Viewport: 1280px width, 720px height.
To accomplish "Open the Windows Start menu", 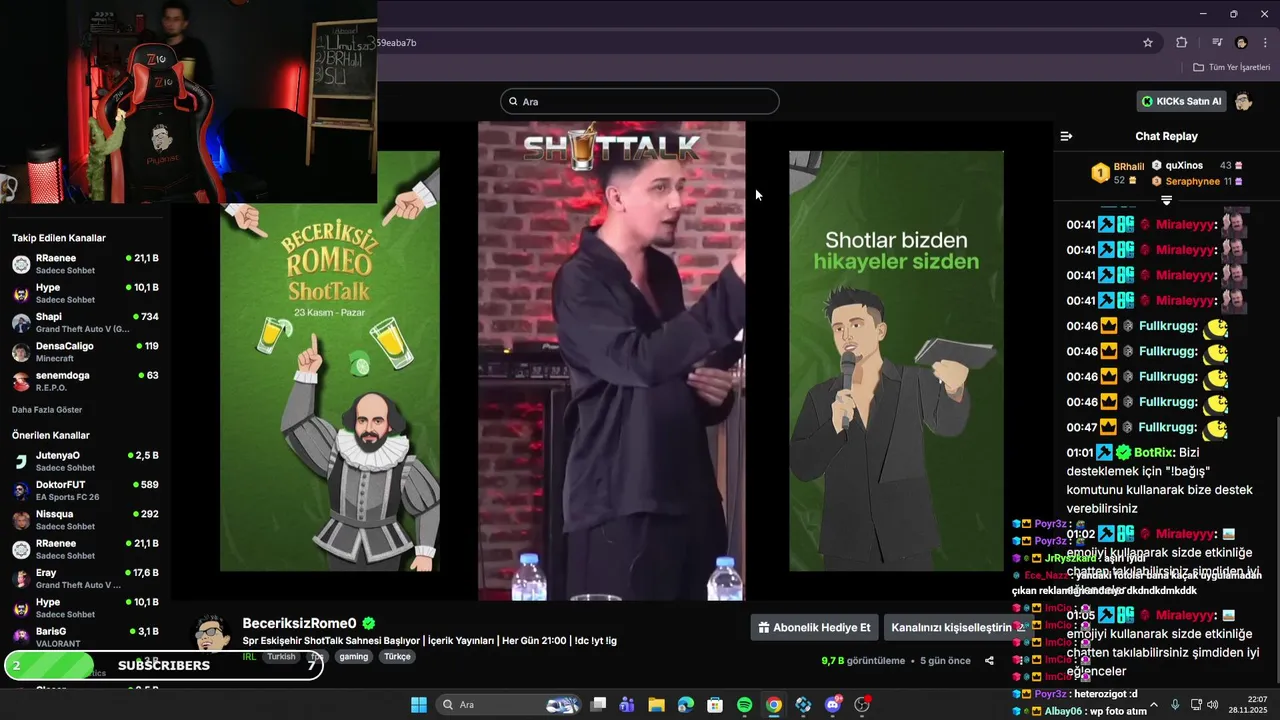I will (x=418, y=705).
